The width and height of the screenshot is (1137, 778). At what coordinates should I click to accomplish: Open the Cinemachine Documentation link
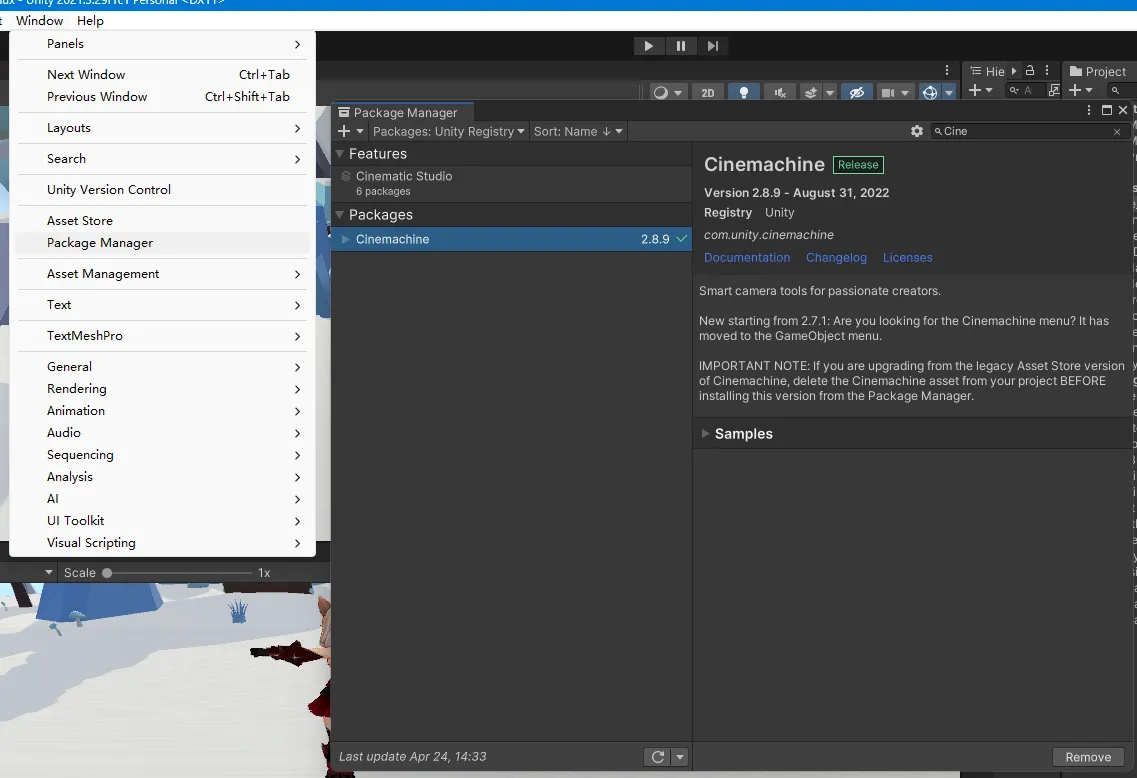coord(747,257)
